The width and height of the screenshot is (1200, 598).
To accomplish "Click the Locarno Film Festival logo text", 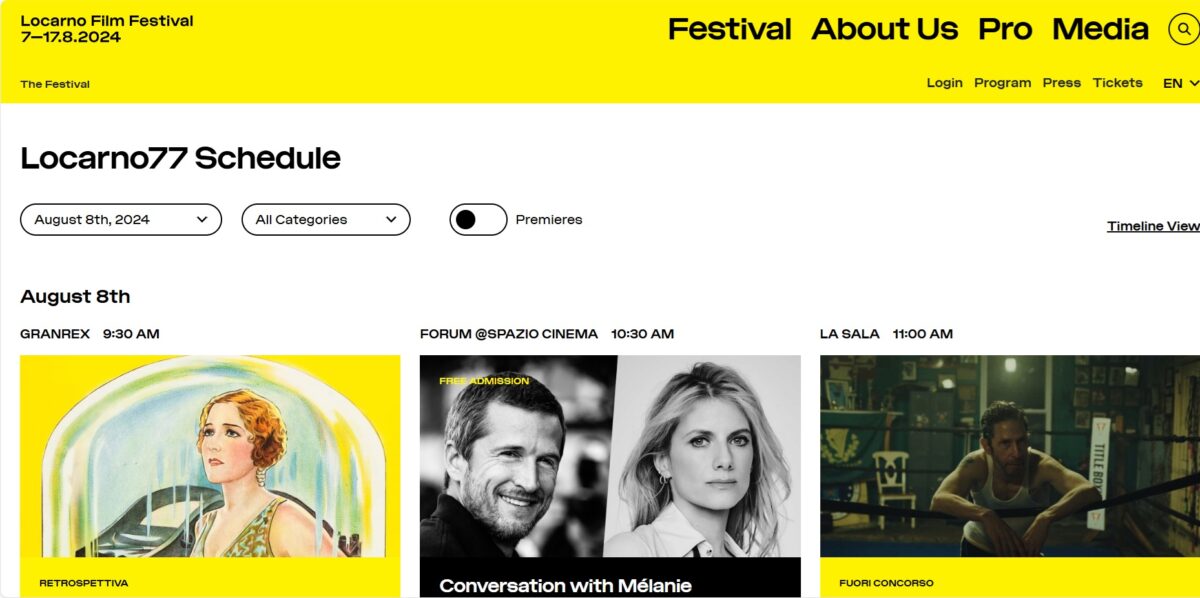I will 107,29.
